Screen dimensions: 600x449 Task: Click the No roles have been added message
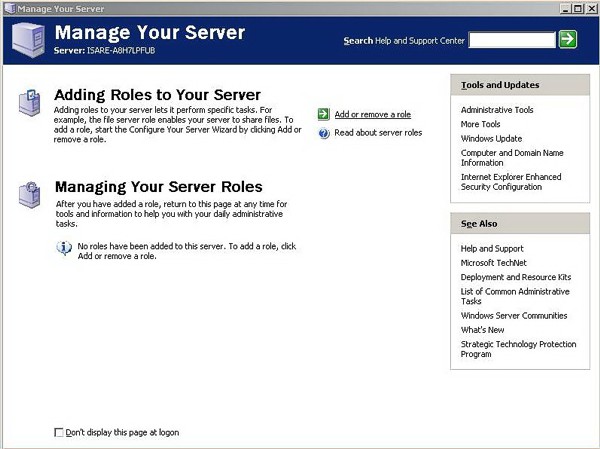coord(187,251)
